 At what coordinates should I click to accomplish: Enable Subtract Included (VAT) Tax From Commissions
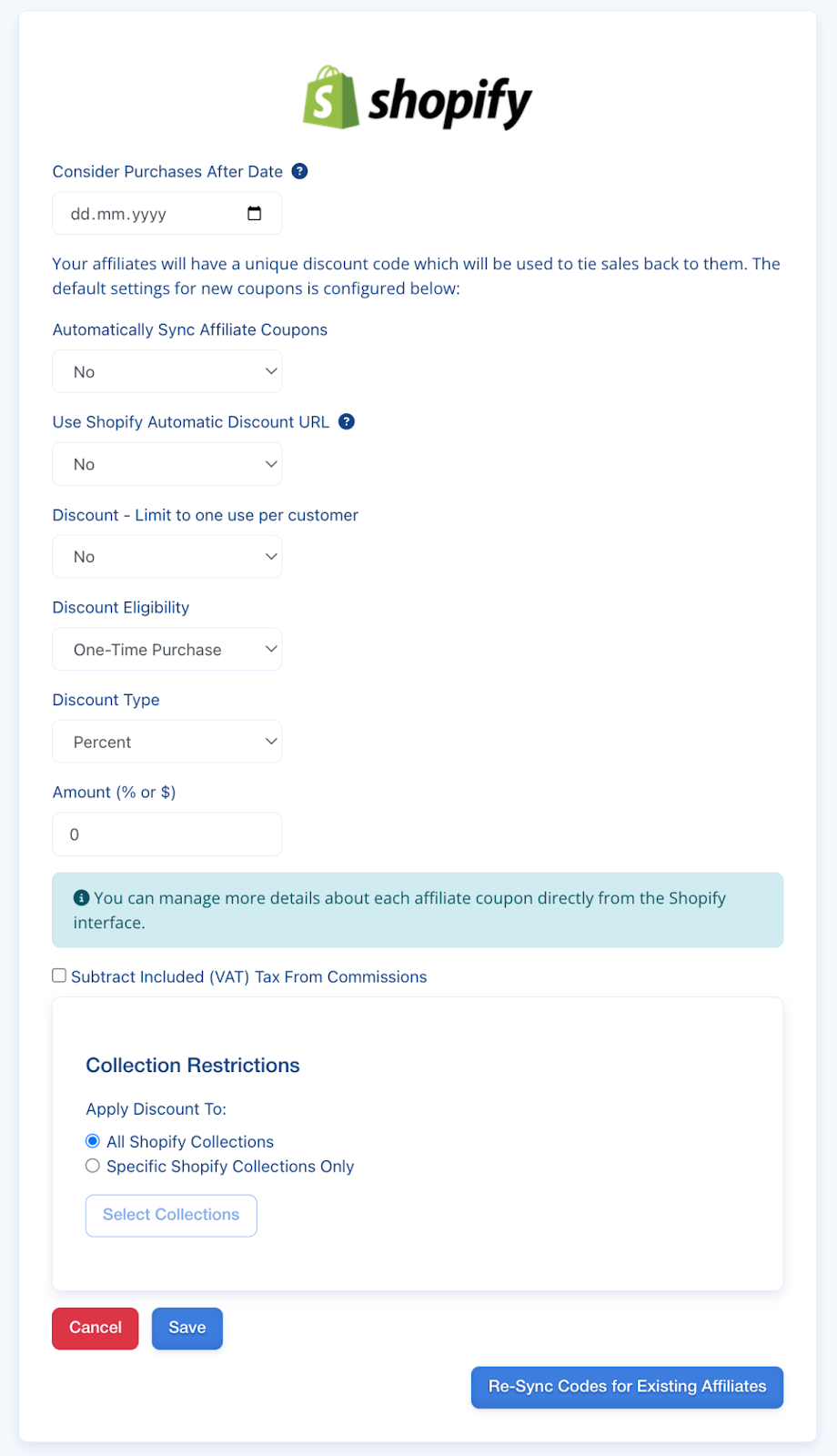(59, 975)
